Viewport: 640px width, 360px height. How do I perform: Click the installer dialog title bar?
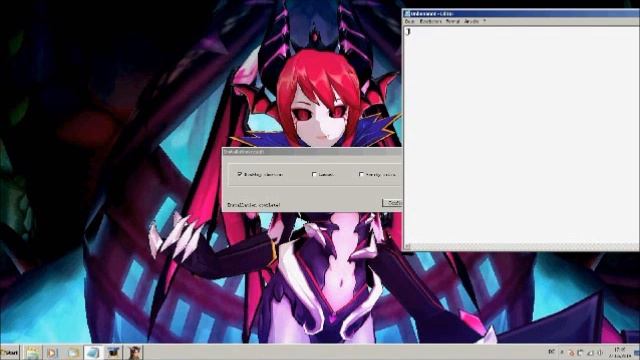312,152
